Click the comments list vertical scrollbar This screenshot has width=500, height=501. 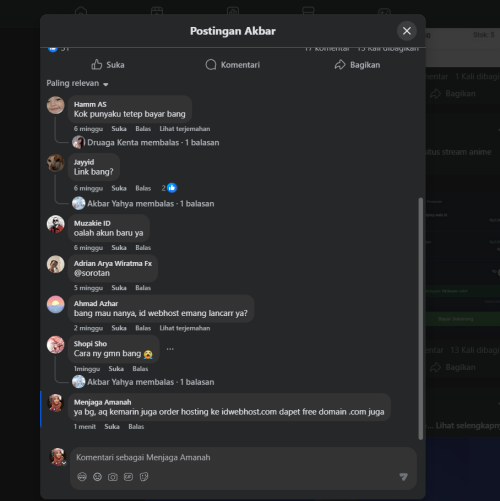[421, 319]
